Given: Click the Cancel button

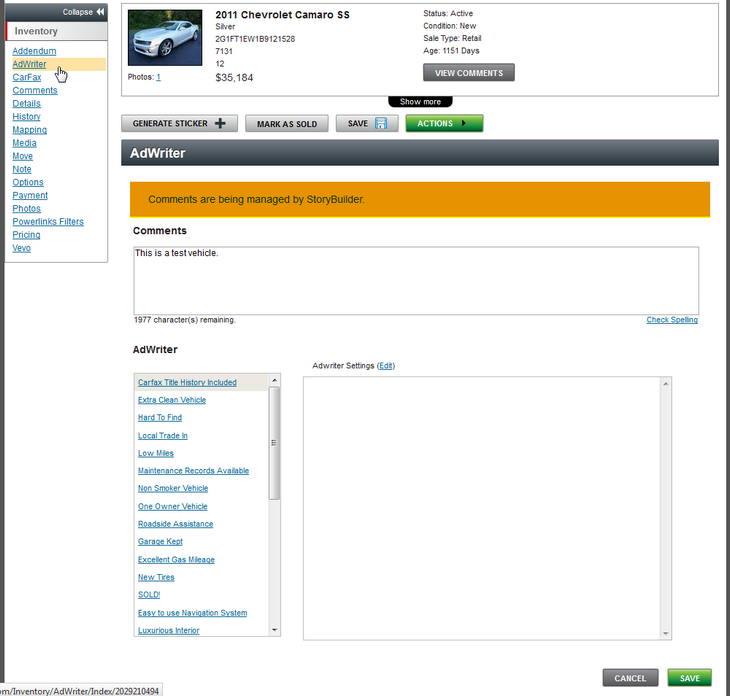Looking at the screenshot, I should click(x=630, y=678).
